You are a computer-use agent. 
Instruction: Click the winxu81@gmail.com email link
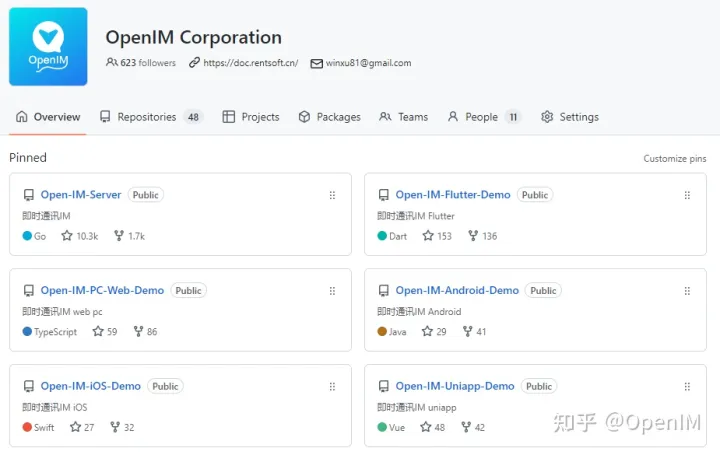[x=368, y=63]
